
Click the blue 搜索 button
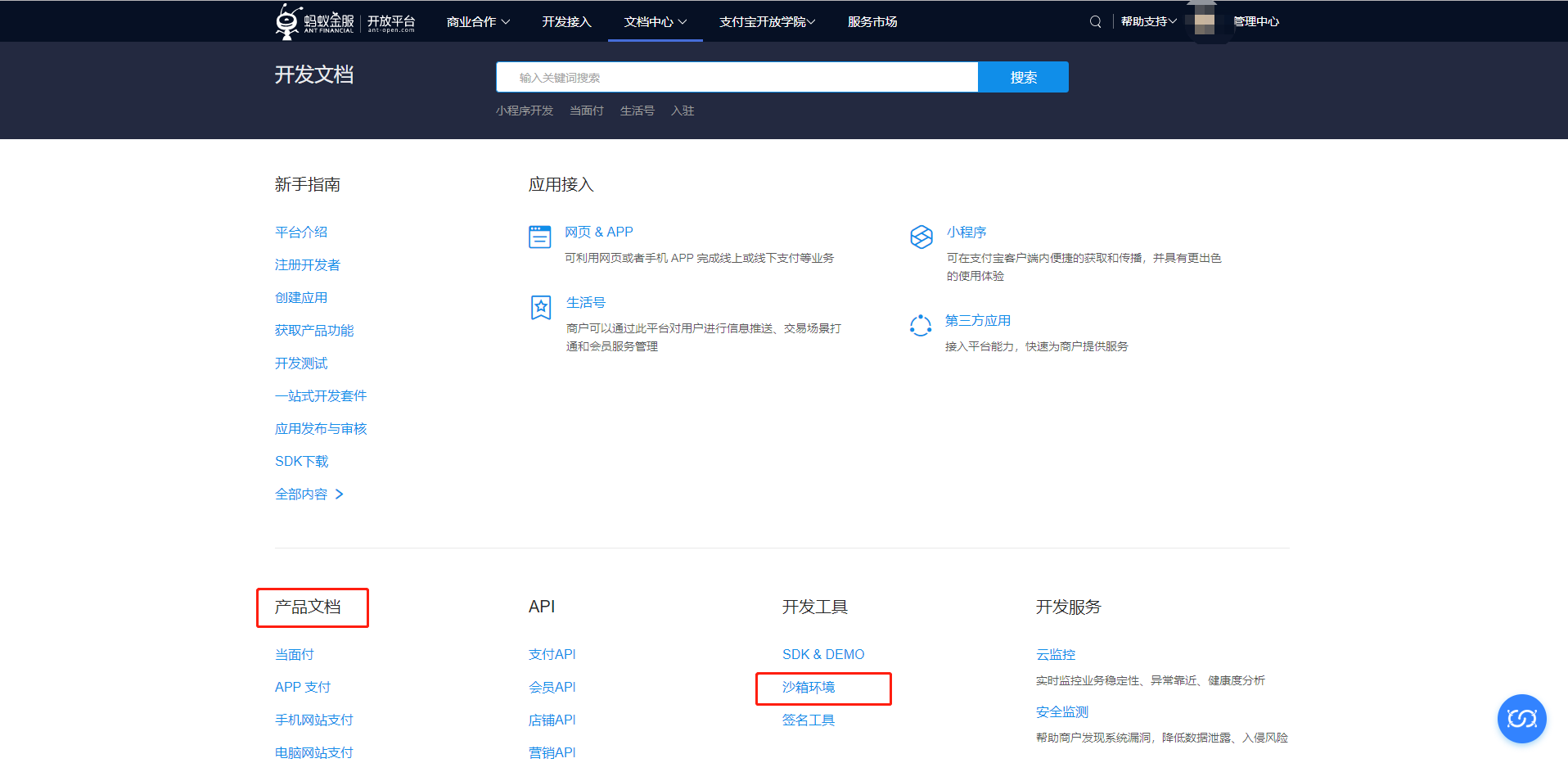coord(1023,78)
